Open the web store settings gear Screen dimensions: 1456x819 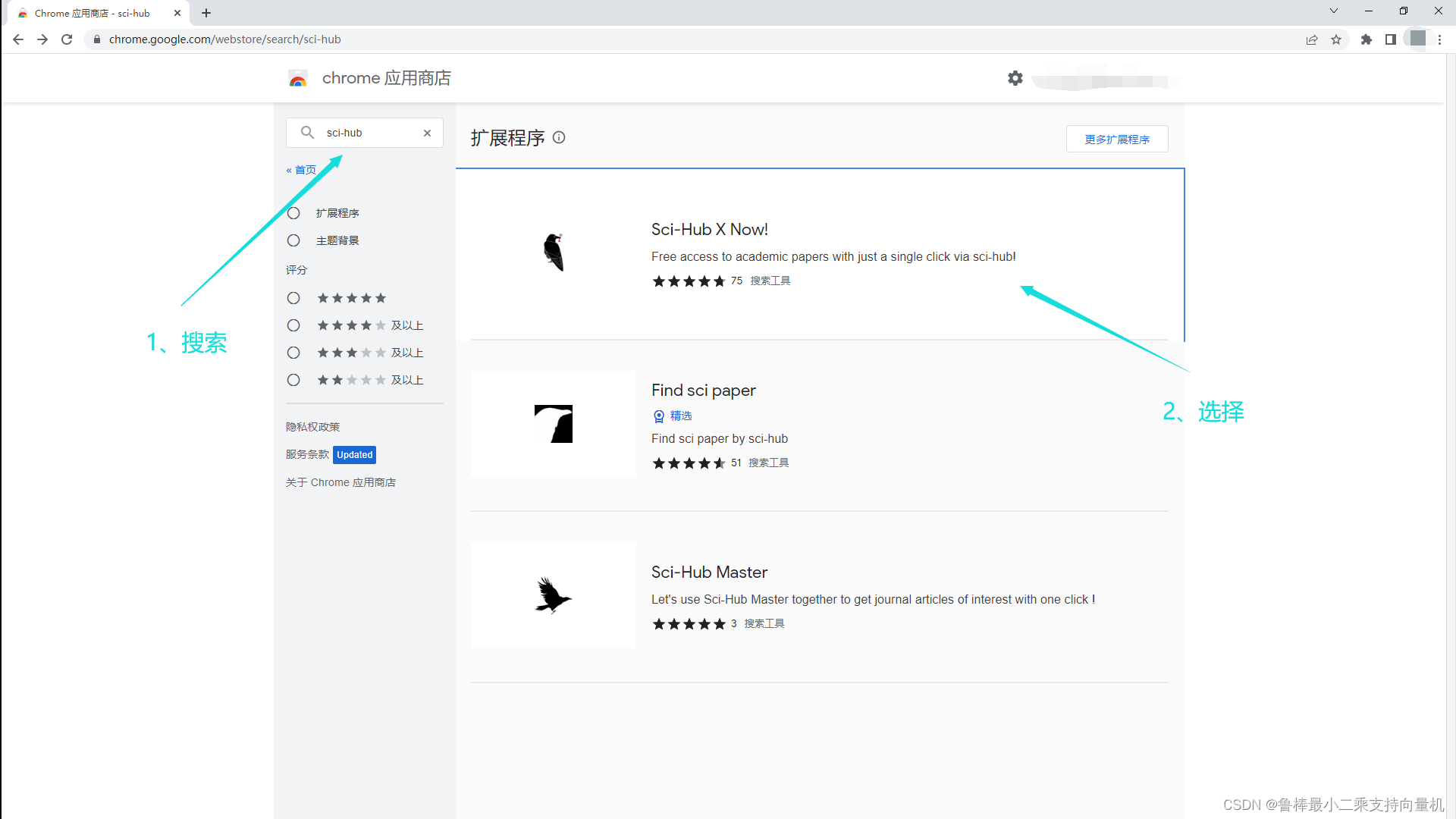[x=1015, y=78]
